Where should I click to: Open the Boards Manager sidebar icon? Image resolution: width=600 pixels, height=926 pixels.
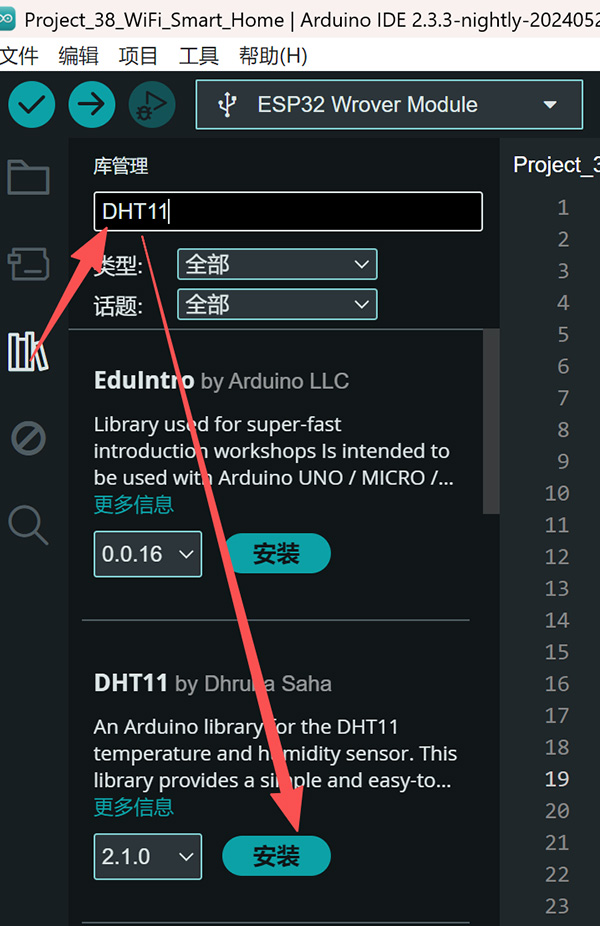tap(28, 264)
